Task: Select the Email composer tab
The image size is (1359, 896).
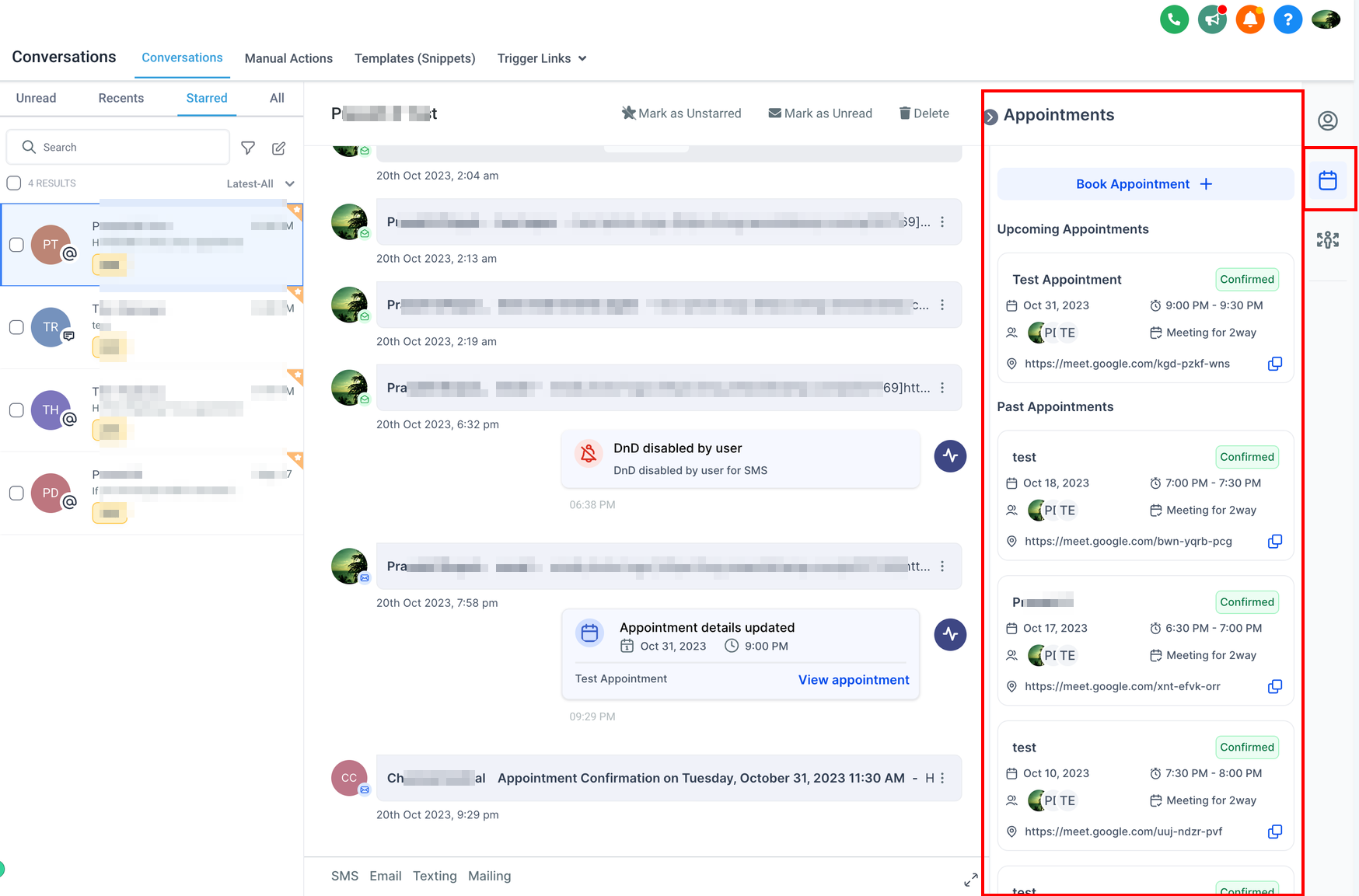Action: pos(386,876)
